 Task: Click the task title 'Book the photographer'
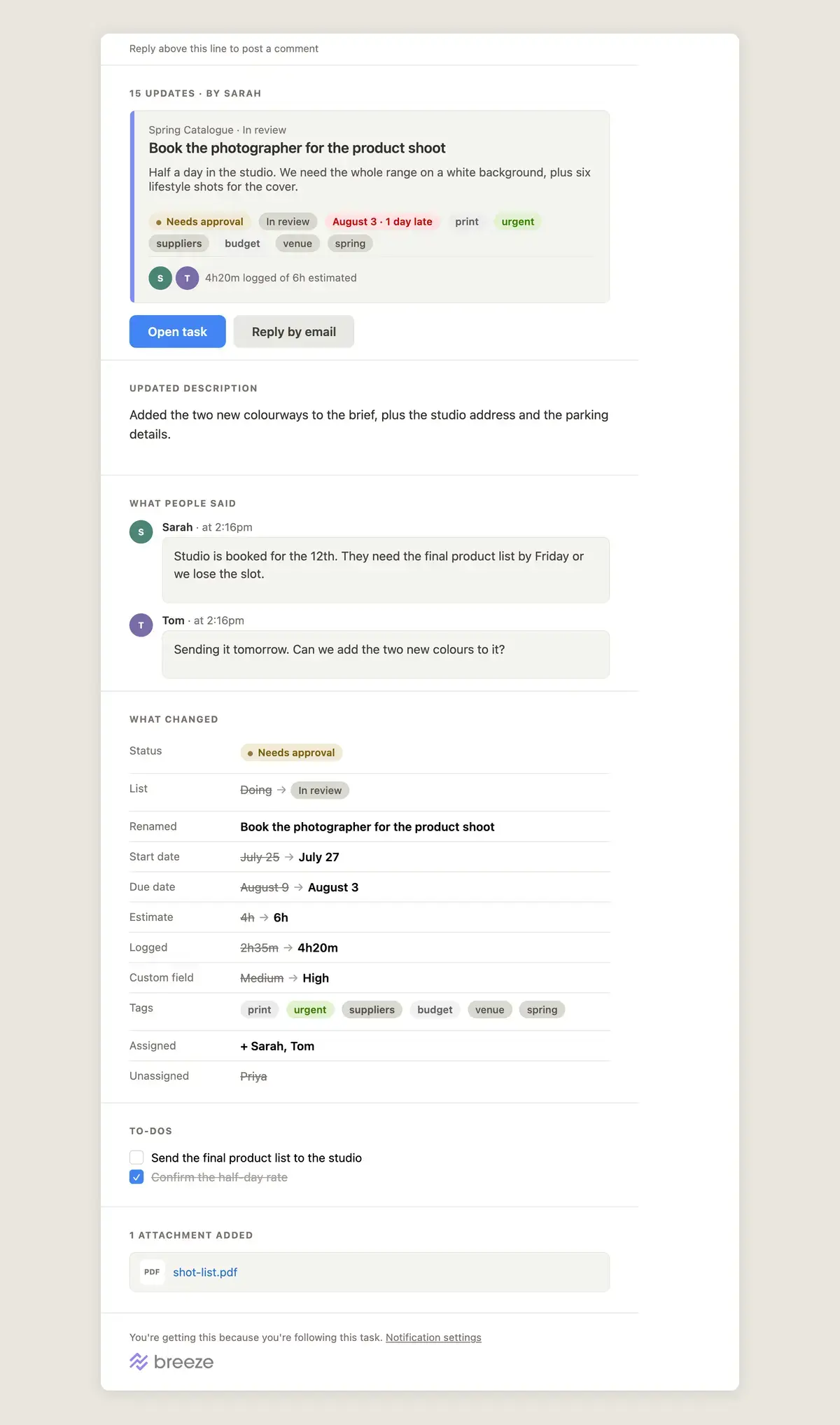click(297, 148)
